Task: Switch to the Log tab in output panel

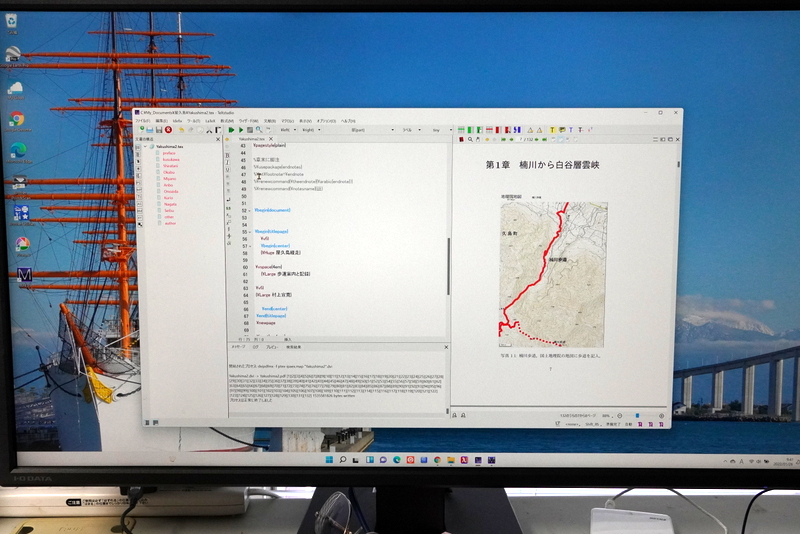Action: 256,347
